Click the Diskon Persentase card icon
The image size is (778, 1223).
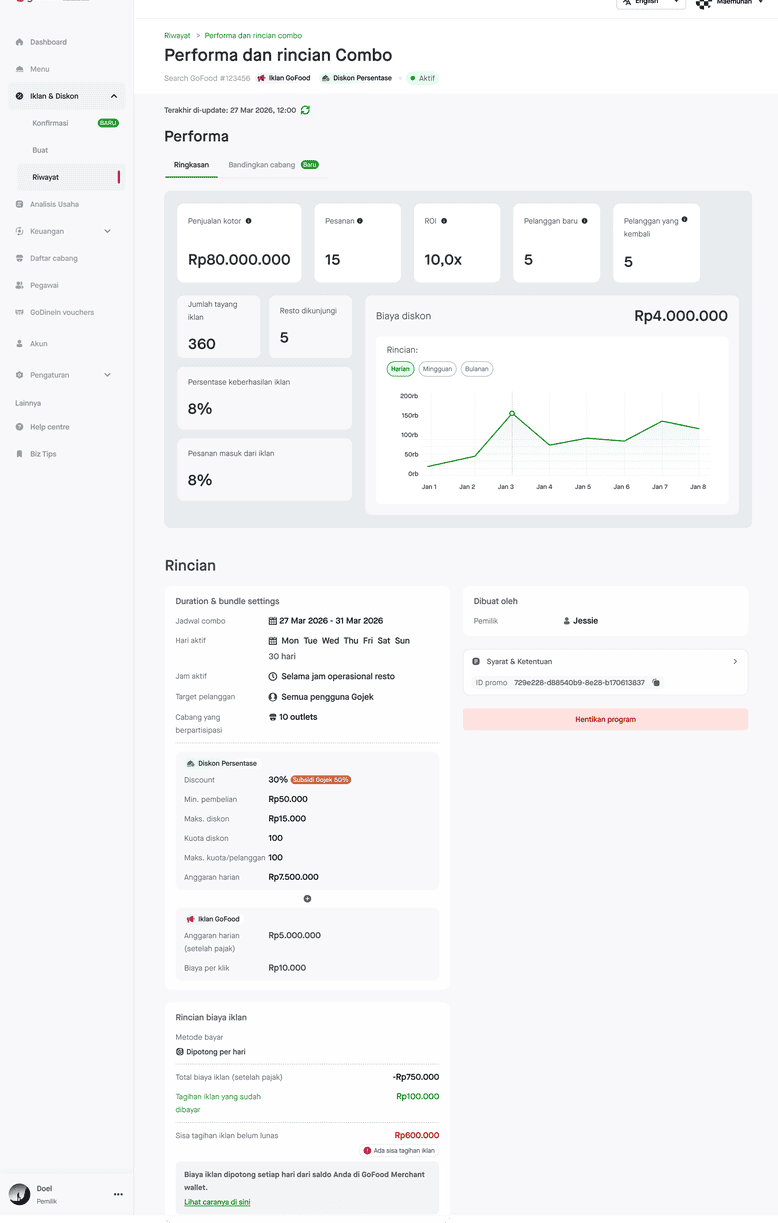click(190, 763)
